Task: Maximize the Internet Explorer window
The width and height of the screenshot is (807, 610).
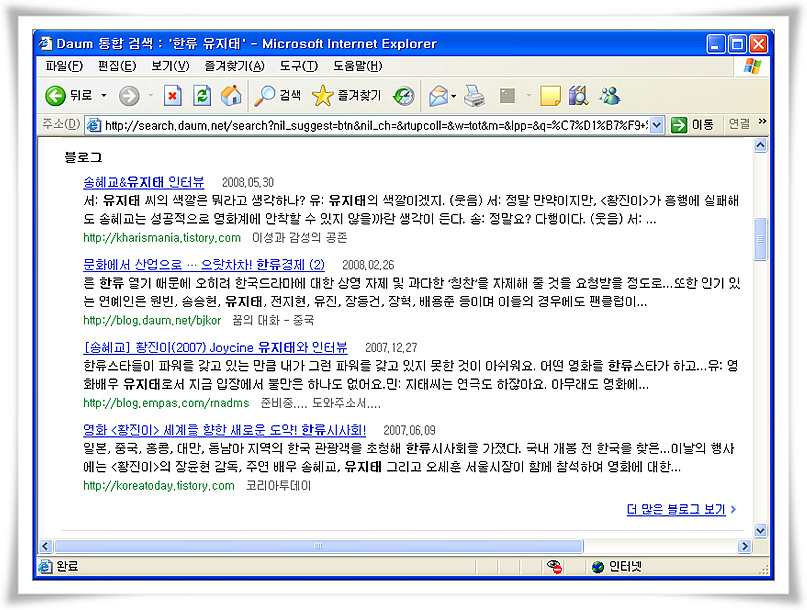Action: click(737, 44)
